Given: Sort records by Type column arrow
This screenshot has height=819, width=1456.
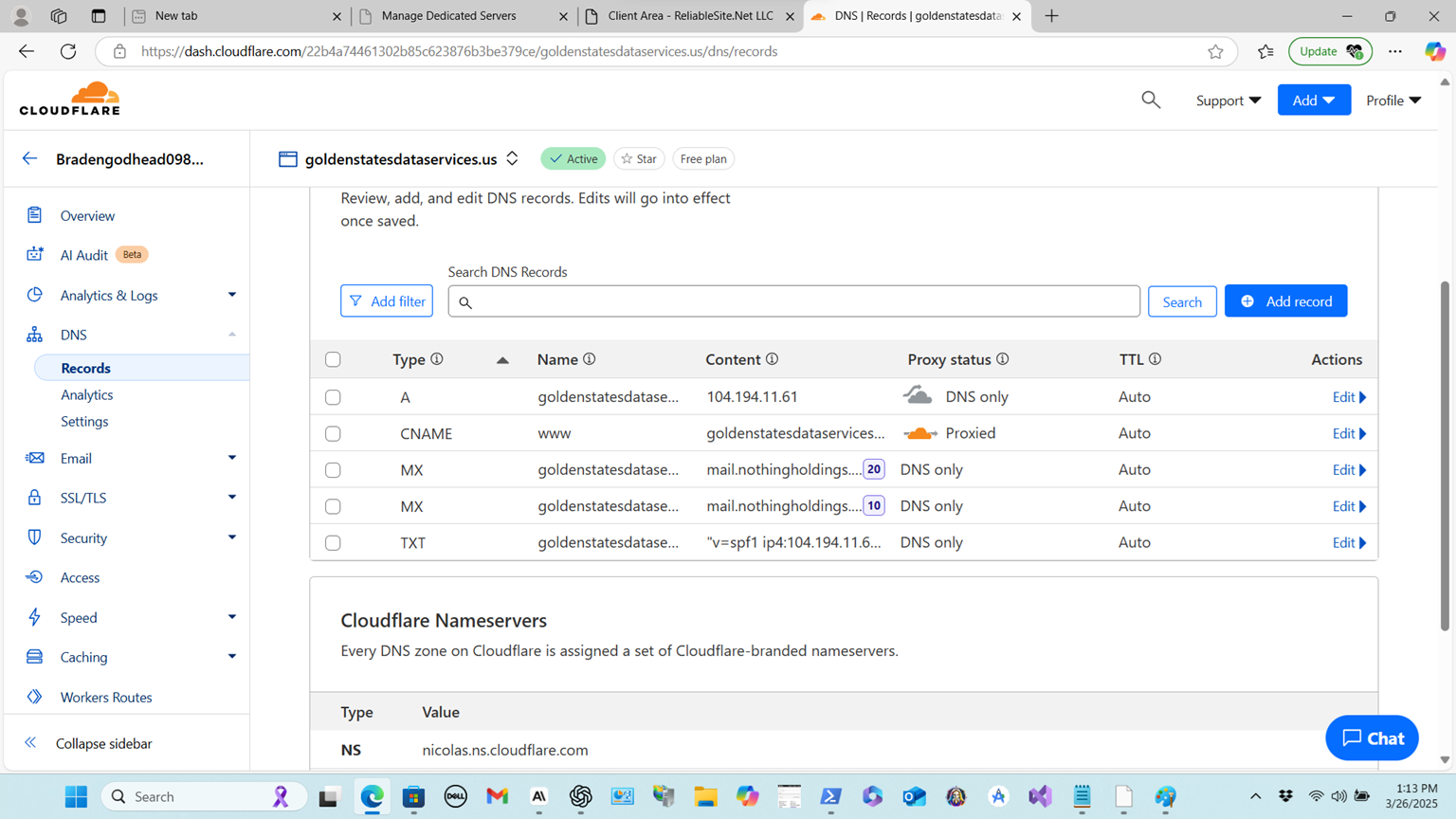Looking at the screenshot, I should 502,360.
